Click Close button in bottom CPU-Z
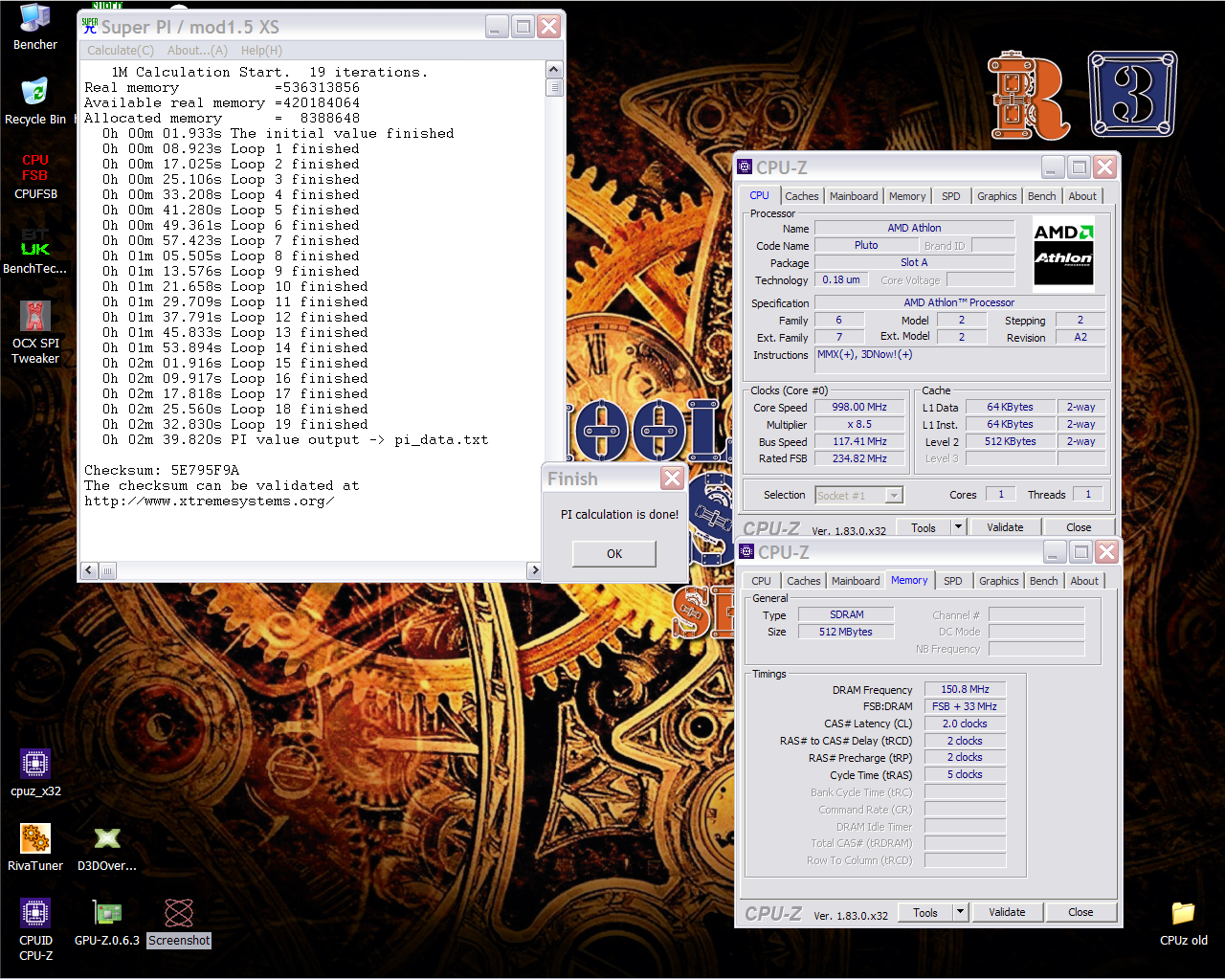Image resolution: width=1225 pixels, height=980 pixels. pyautogui.click(x=1080, y=912)
